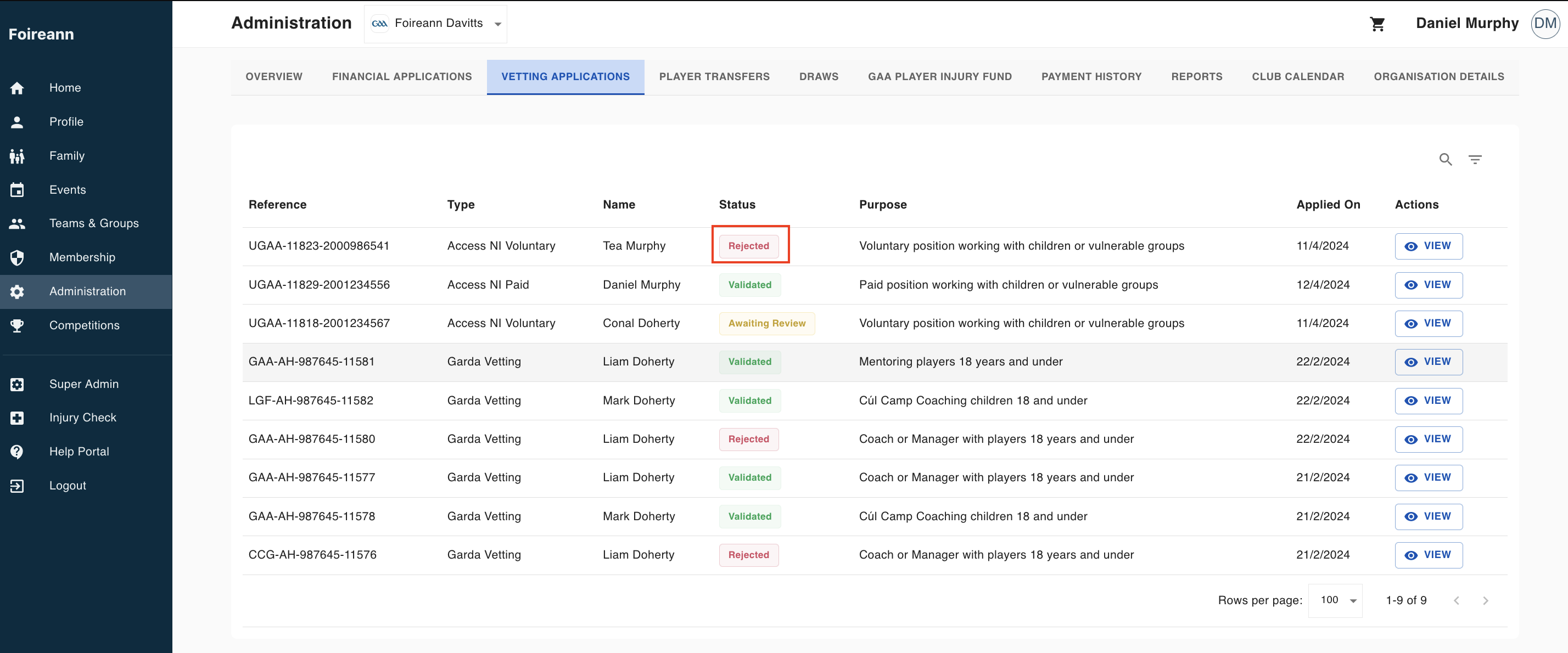This screenshot has height=653, width=1568.
Task: Open the Payment History tab
Action: coord(1091,77)
